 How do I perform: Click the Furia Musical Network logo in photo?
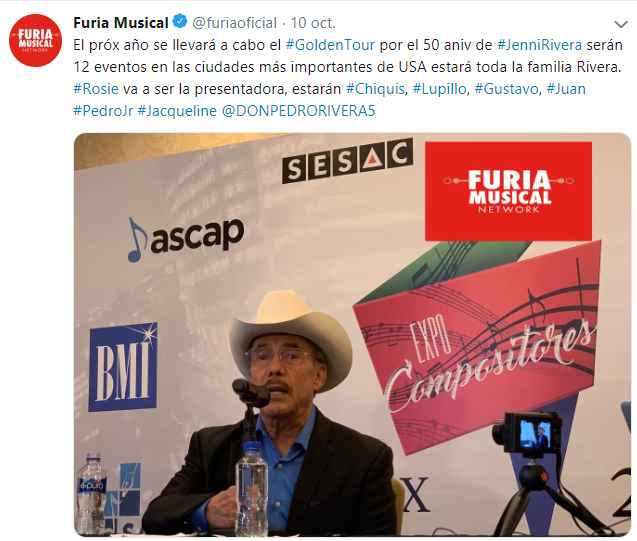click(x=508, y=191)
